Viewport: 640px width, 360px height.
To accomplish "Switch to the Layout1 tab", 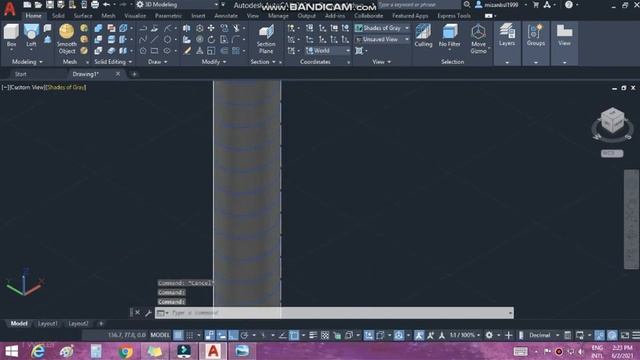I will coord(48,324).
